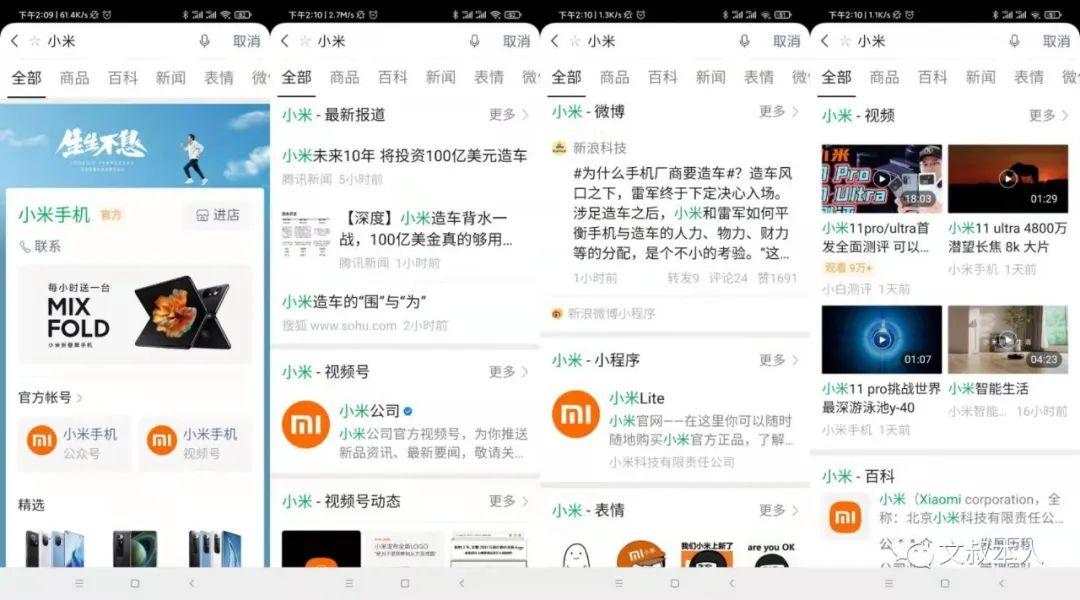1080x600 pixels.
Task: Open the 新浪科技 weibo post about 造车
Action: point(683,214)
